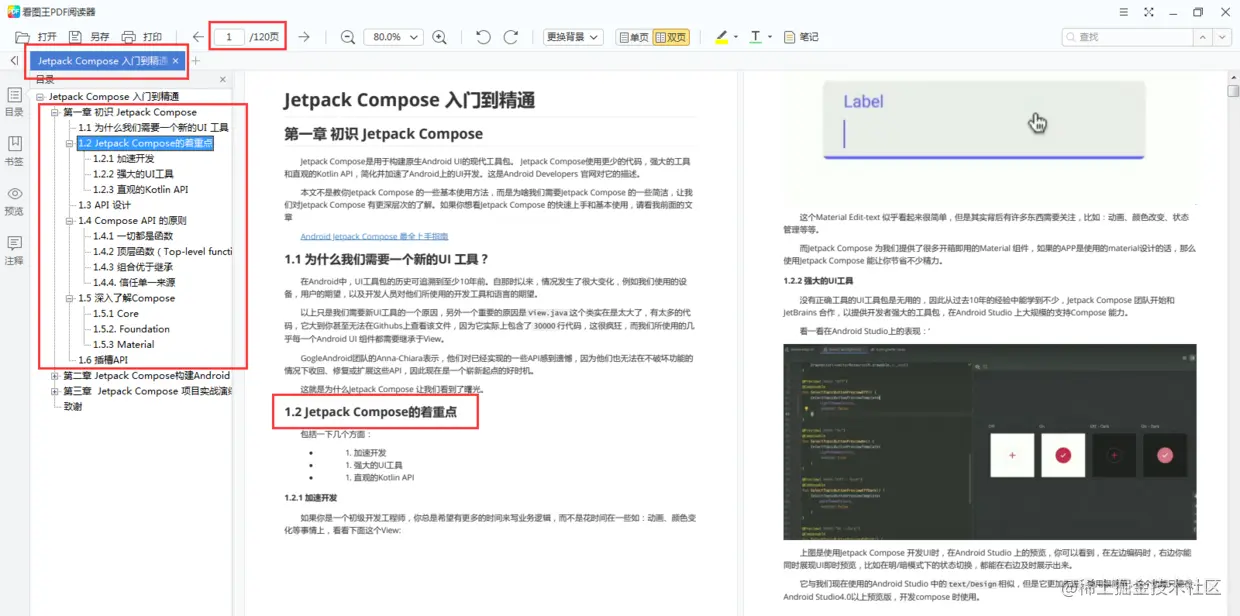Image resolution: width=1240 pixels, height=616 pixels.
Task: Select outline item 1.4.3 组合优于继承
Action: pyautogui.click(x=132, y=267)
